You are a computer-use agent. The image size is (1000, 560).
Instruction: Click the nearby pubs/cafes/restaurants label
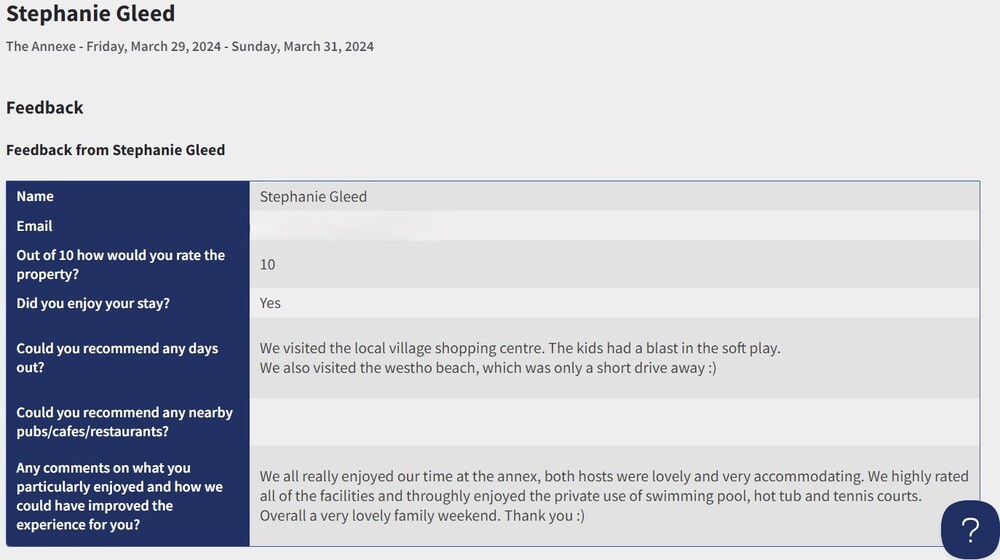125,421
